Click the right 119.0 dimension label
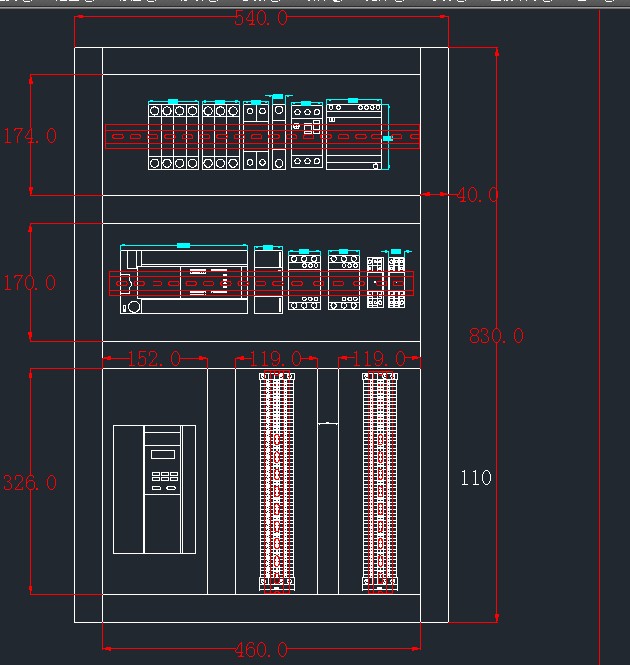Screen dimensions: 630x665 point(379,358)
